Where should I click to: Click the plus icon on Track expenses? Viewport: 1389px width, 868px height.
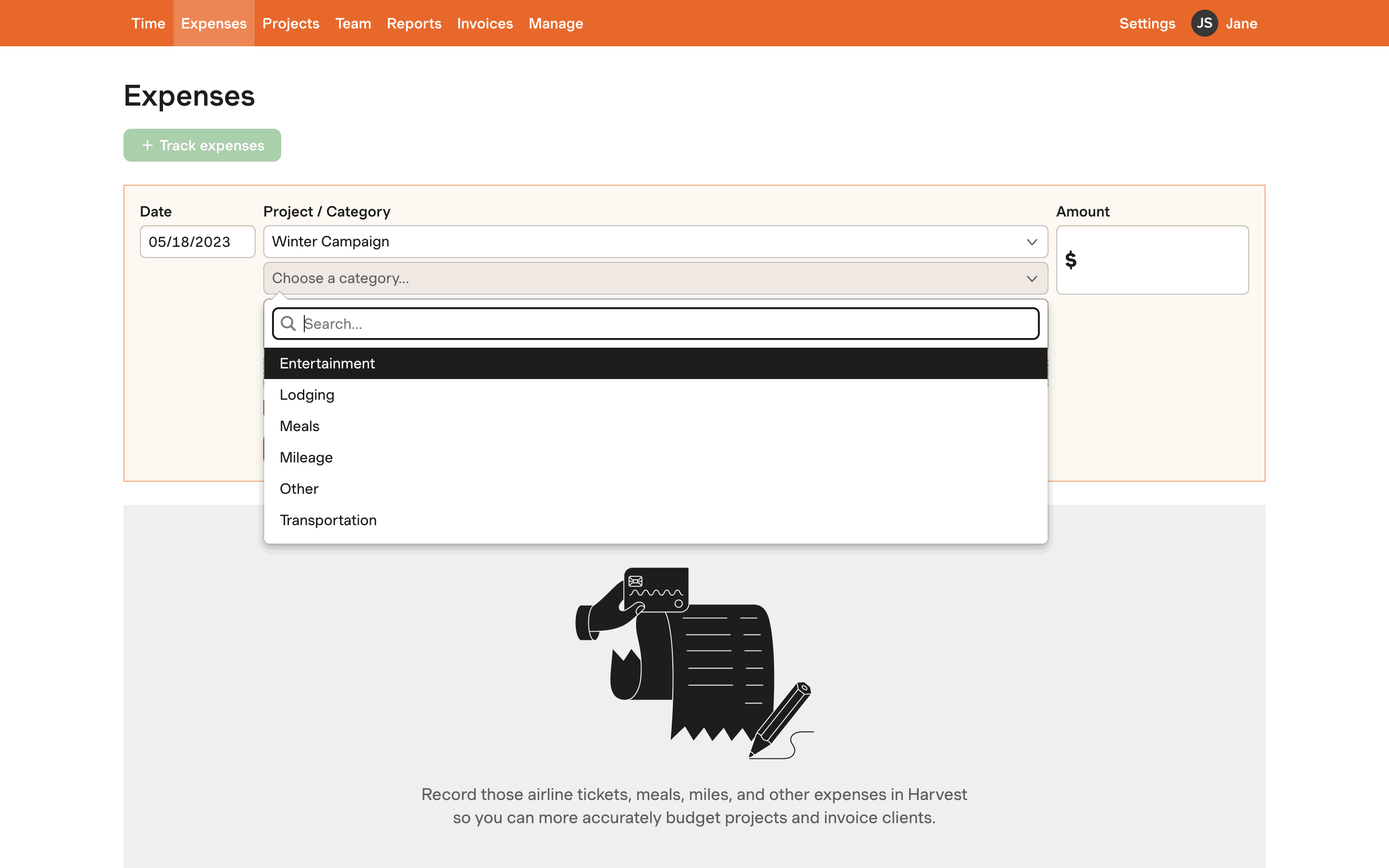coord(148,145)
